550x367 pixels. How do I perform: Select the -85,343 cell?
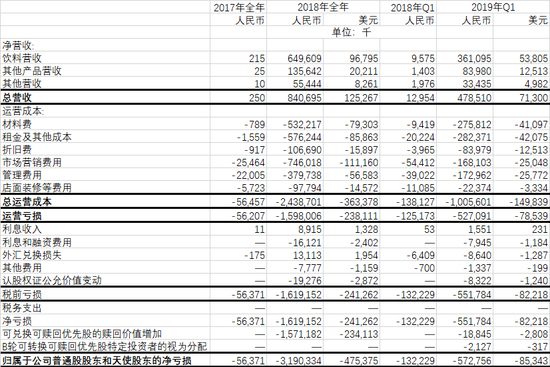(x=531, y=360)
